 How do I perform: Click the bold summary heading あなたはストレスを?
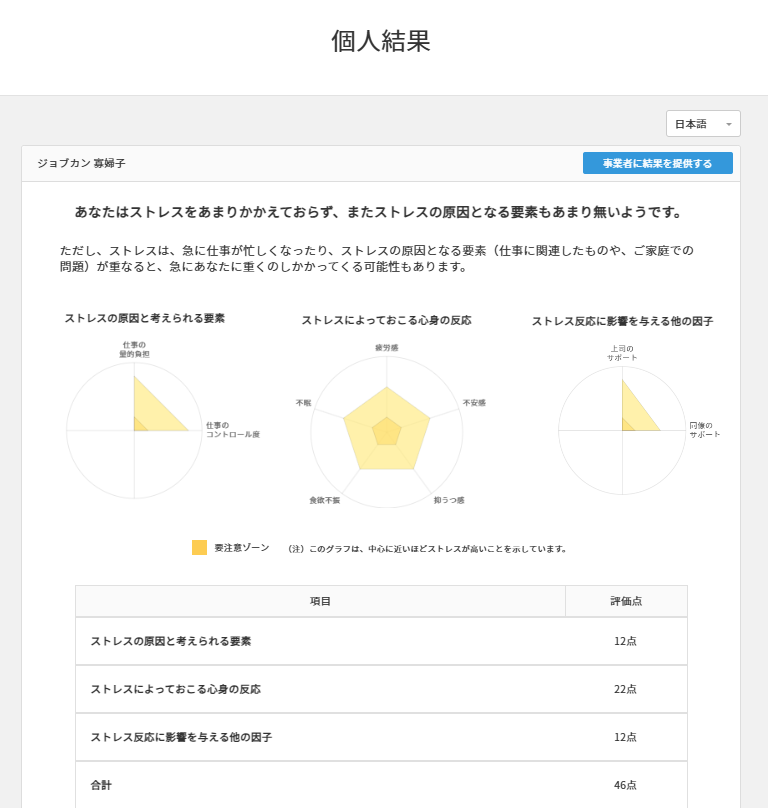coord(379,212)
